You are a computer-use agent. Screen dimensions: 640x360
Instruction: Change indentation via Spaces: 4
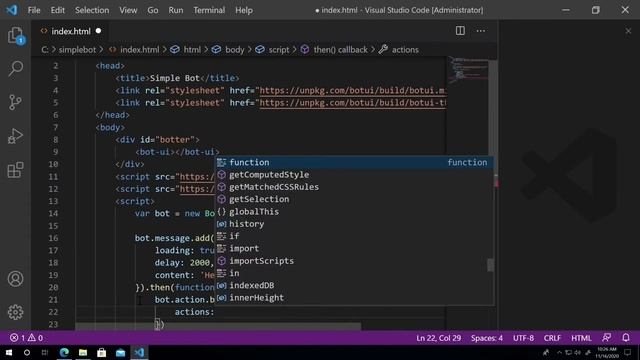tap(487, 338)
